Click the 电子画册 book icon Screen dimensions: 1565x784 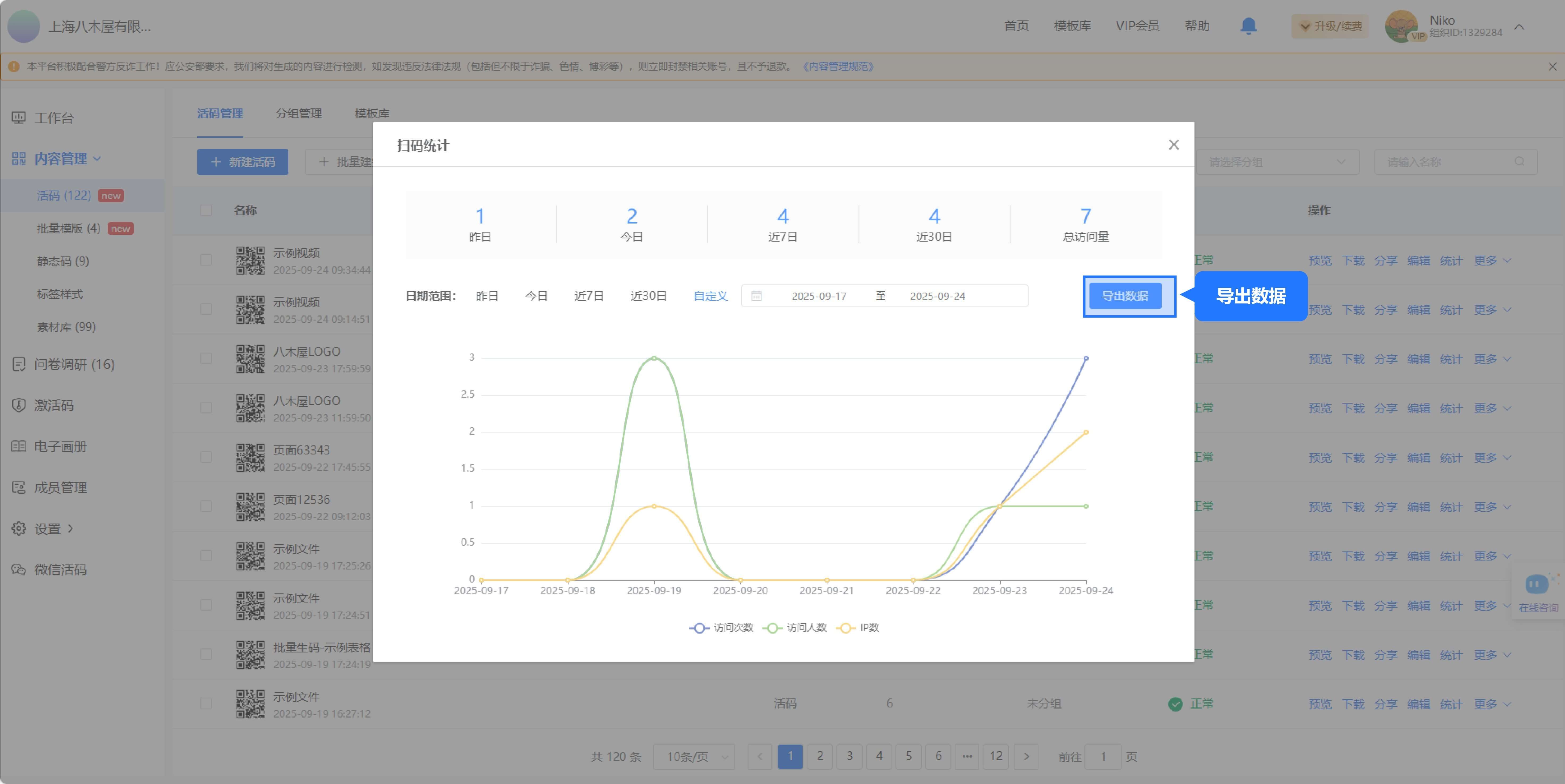pos(19,446)
